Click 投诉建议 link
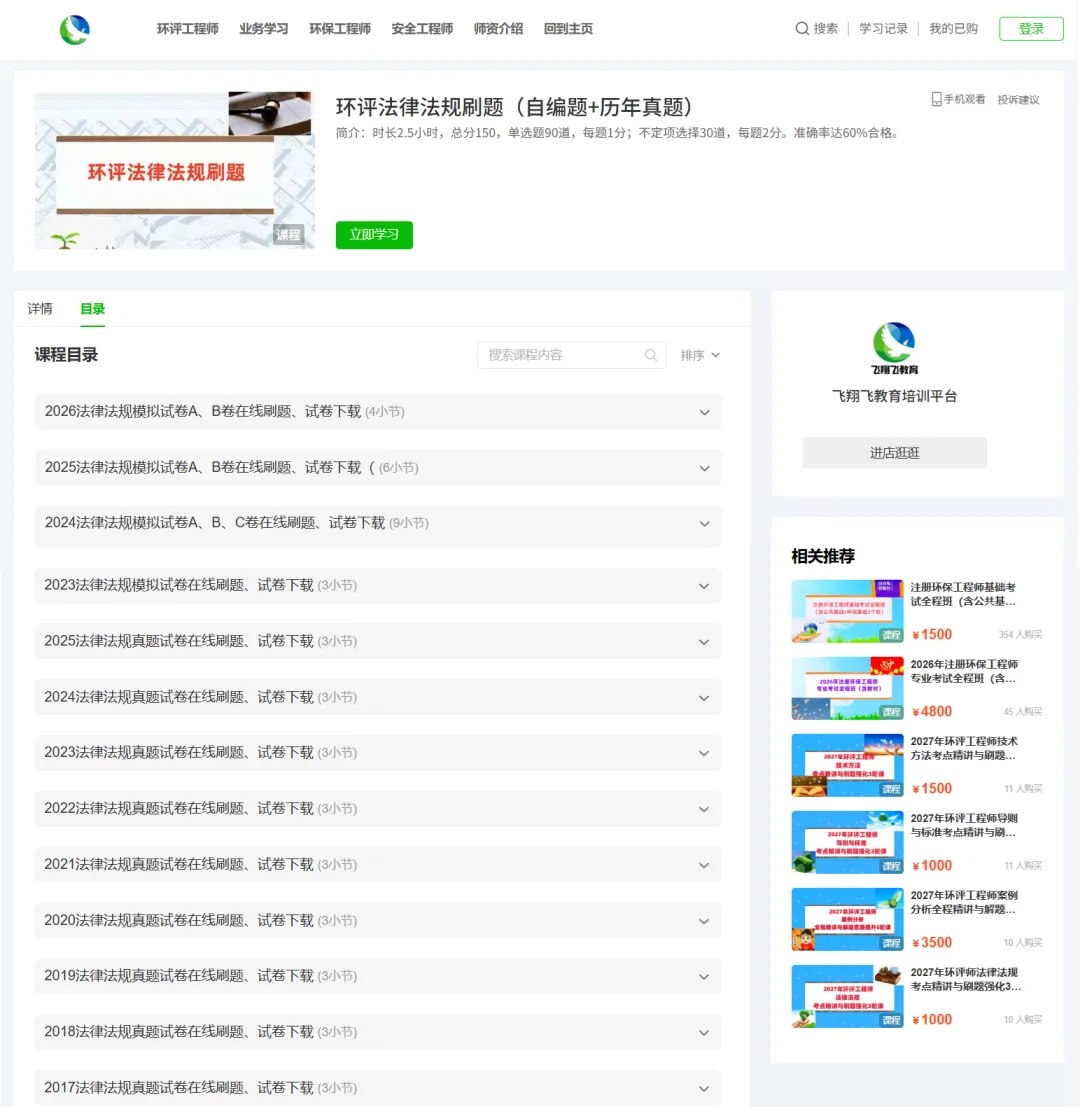 pos(1019,100)
